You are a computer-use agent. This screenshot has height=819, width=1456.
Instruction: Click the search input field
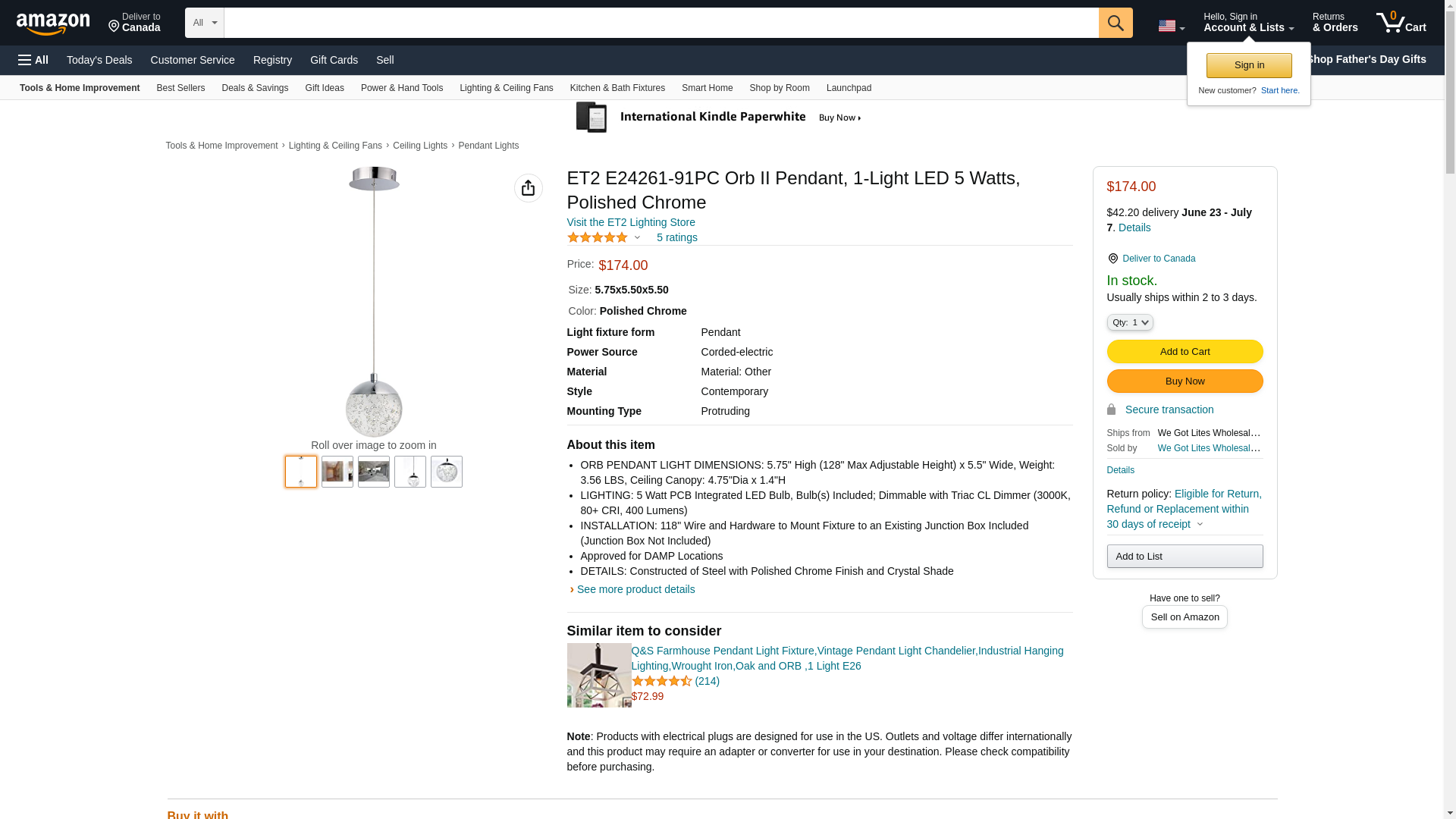661,23
